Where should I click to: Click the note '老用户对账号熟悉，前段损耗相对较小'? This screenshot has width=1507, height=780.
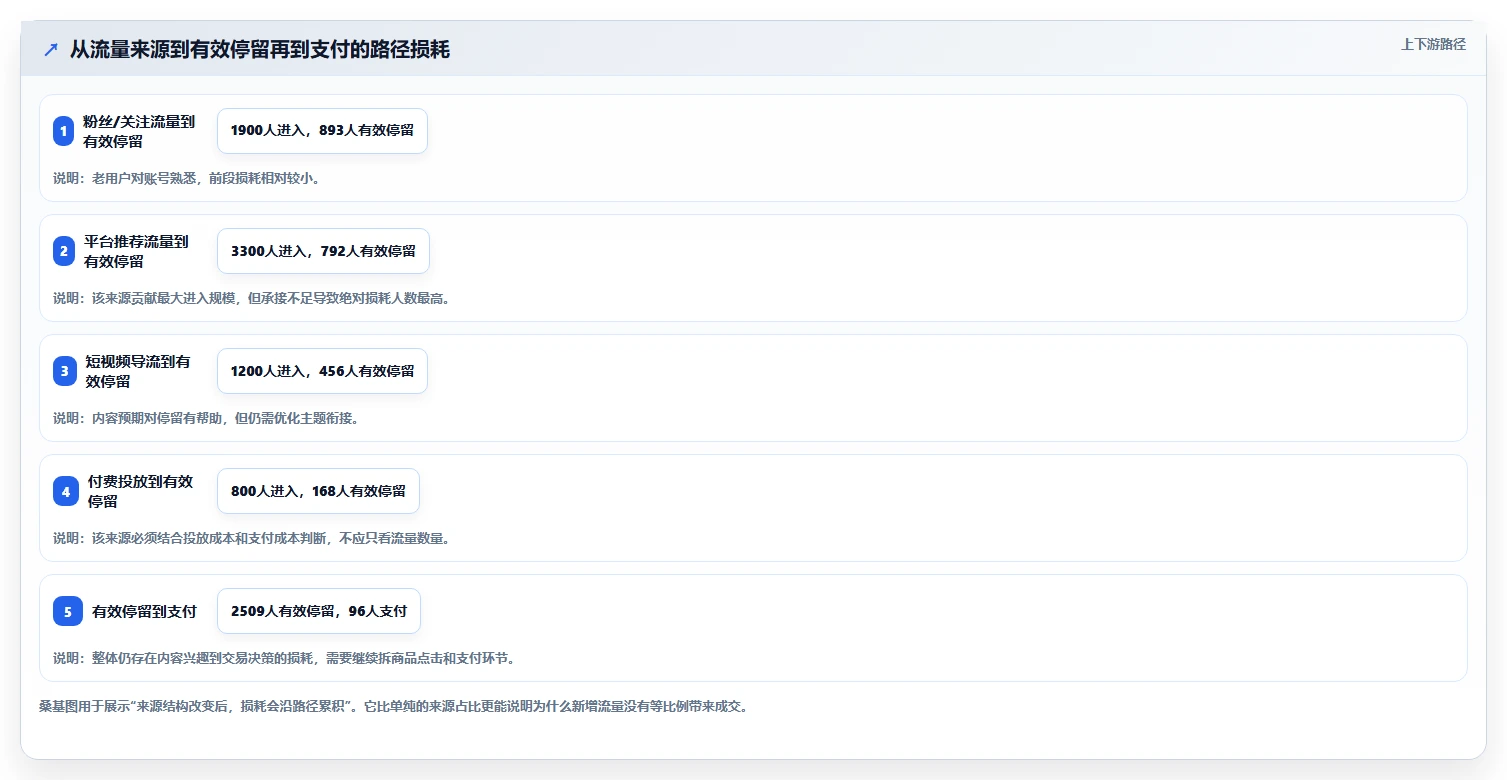(x=186, y=178)
